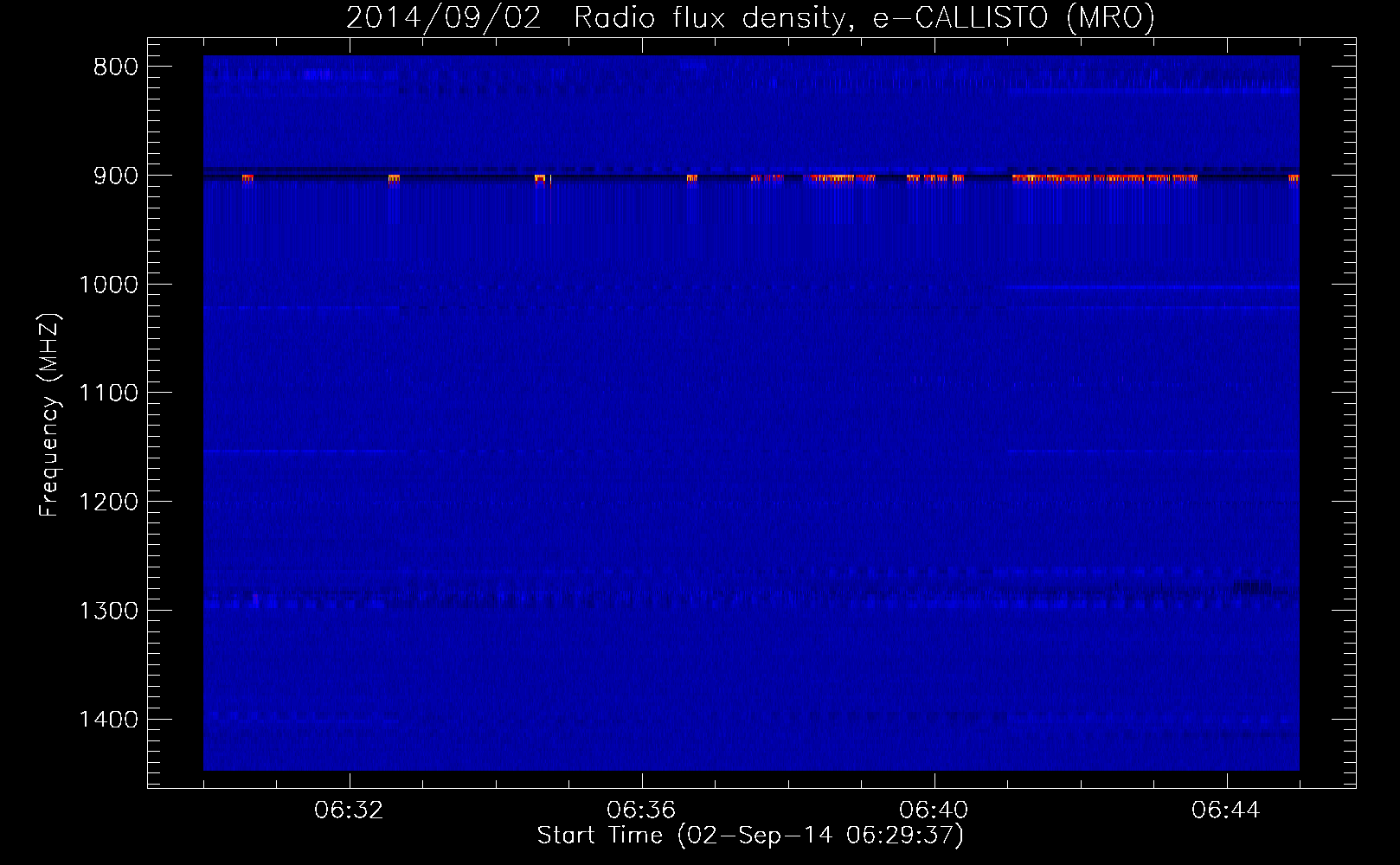The height and width of the screenshot is (865, 1400).
Task: Click the 06:44 time tick label
Action: 1226,811
